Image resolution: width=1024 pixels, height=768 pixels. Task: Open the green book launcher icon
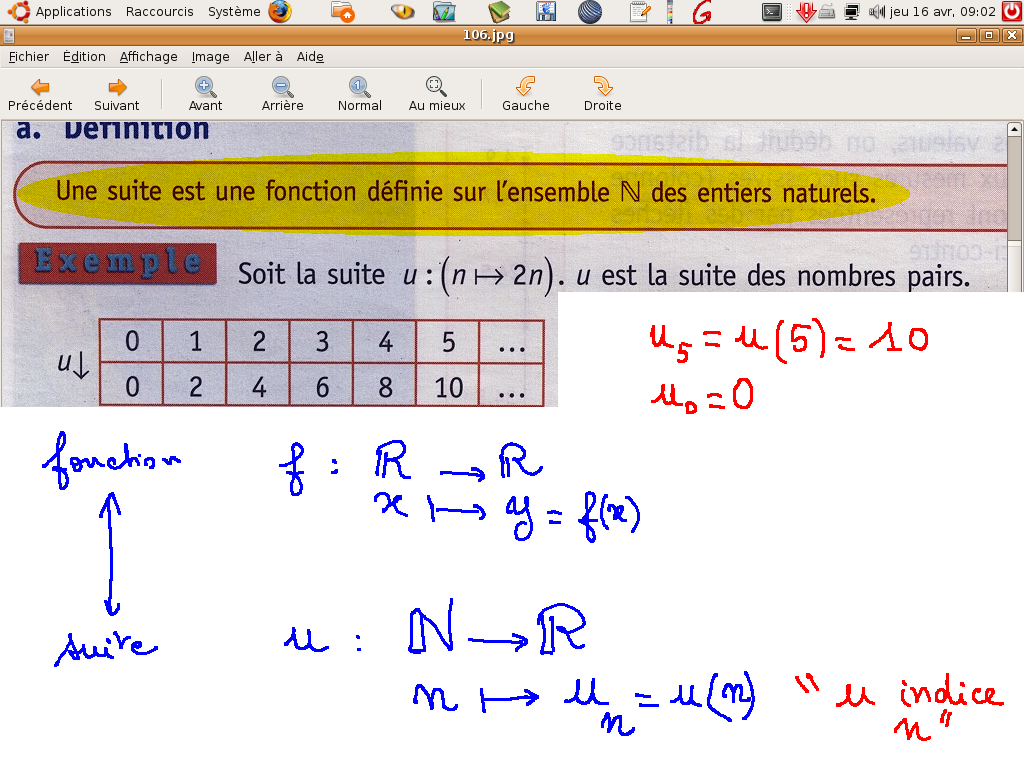tap(500, 12)
